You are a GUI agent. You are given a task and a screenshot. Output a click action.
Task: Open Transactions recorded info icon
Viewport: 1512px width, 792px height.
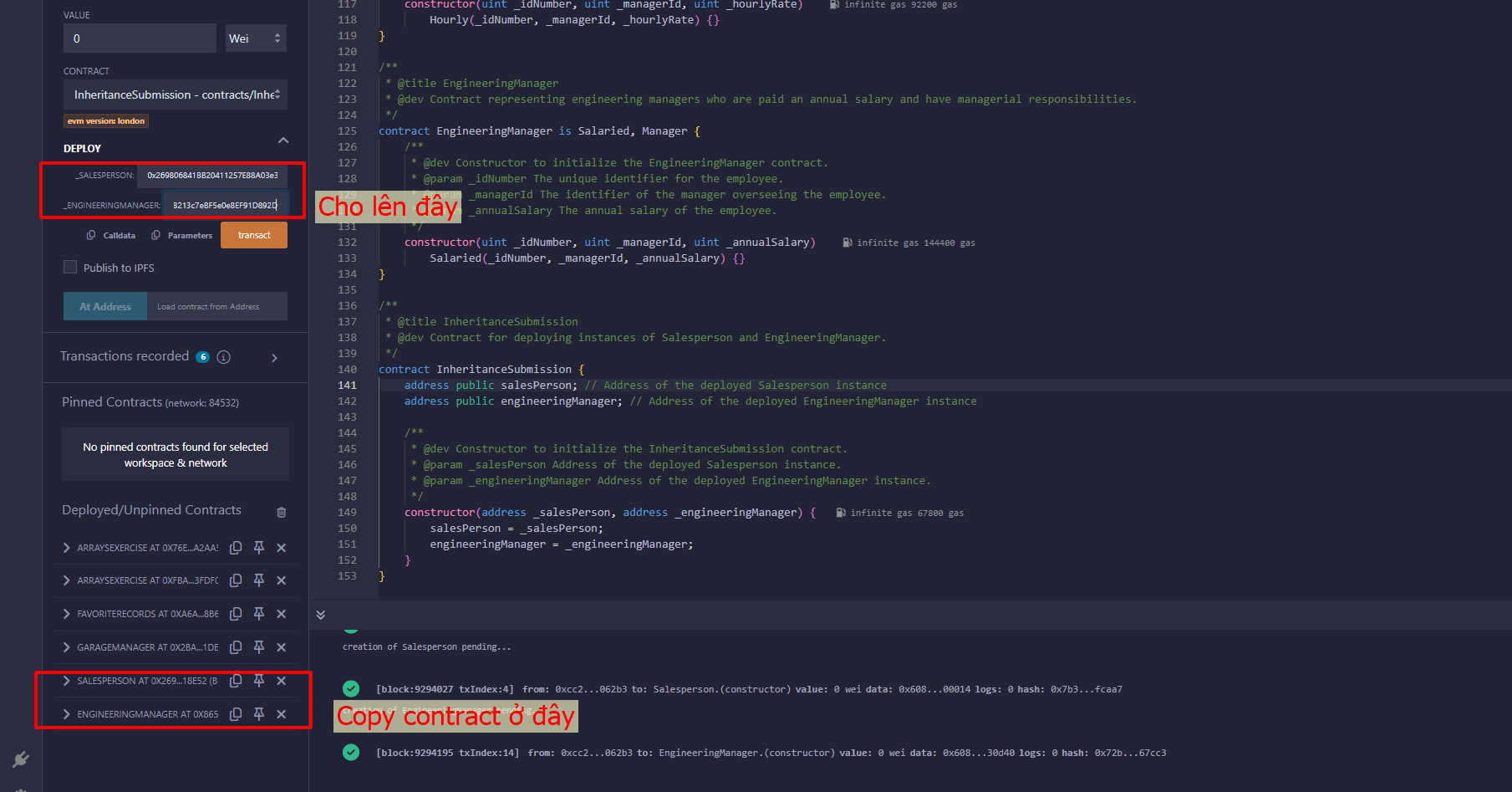point(224,357)
